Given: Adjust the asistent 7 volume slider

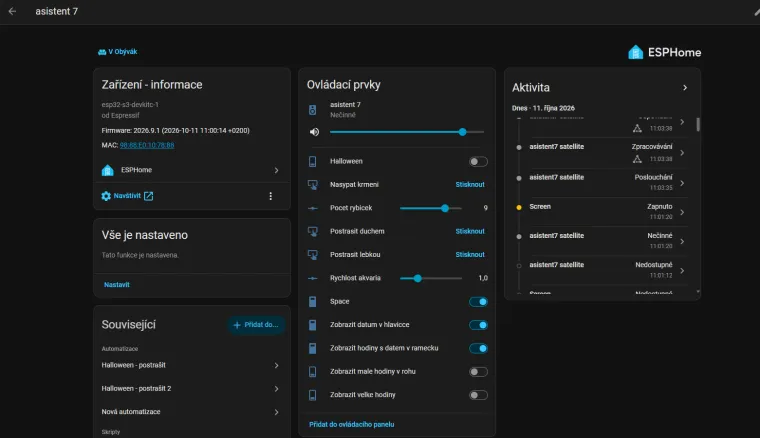Looking at the screenshot, I should tap(407, 132).
